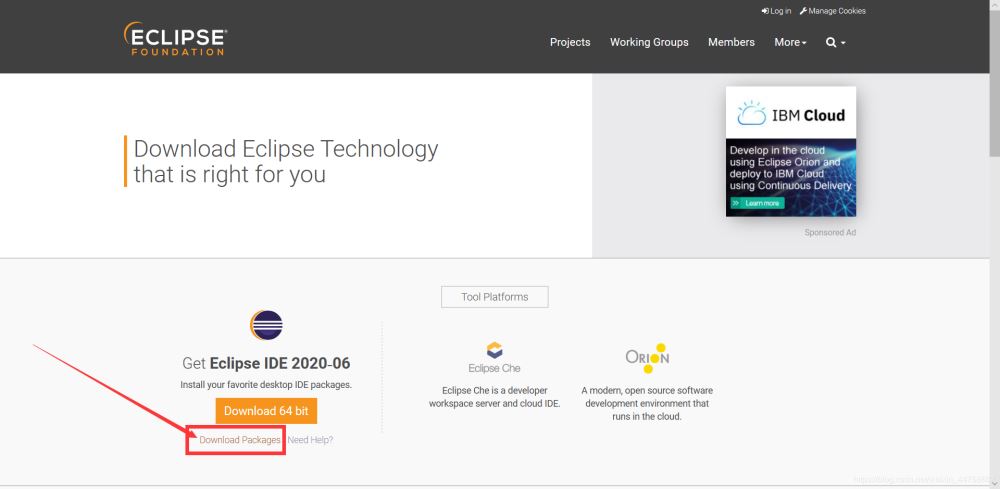This screenshot has width=1000, height=489.
Task: Click the Eclipse Foundation logo
Action: (175, 39)
